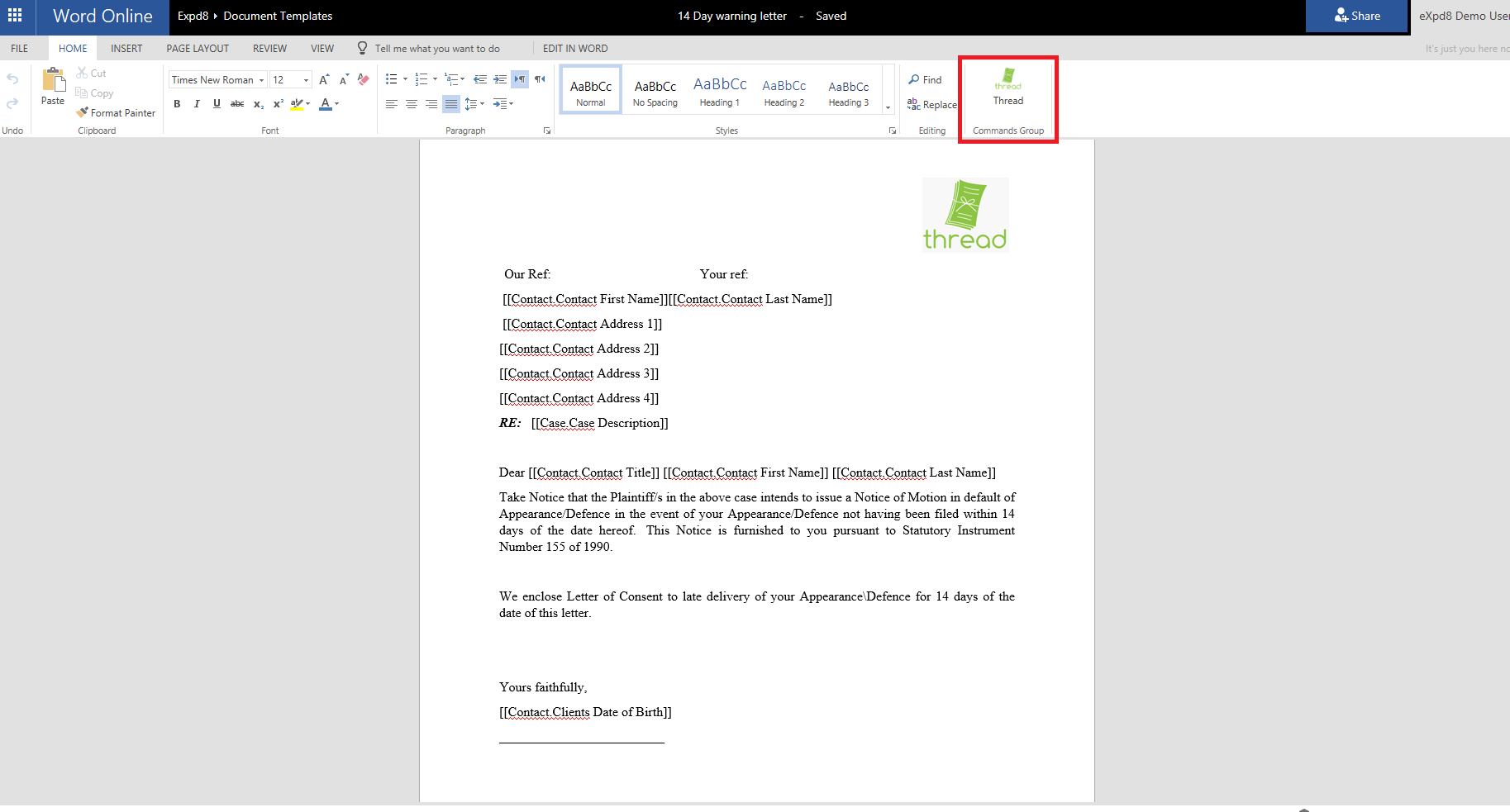Click the Paste clipboard icon

point(53,81)
